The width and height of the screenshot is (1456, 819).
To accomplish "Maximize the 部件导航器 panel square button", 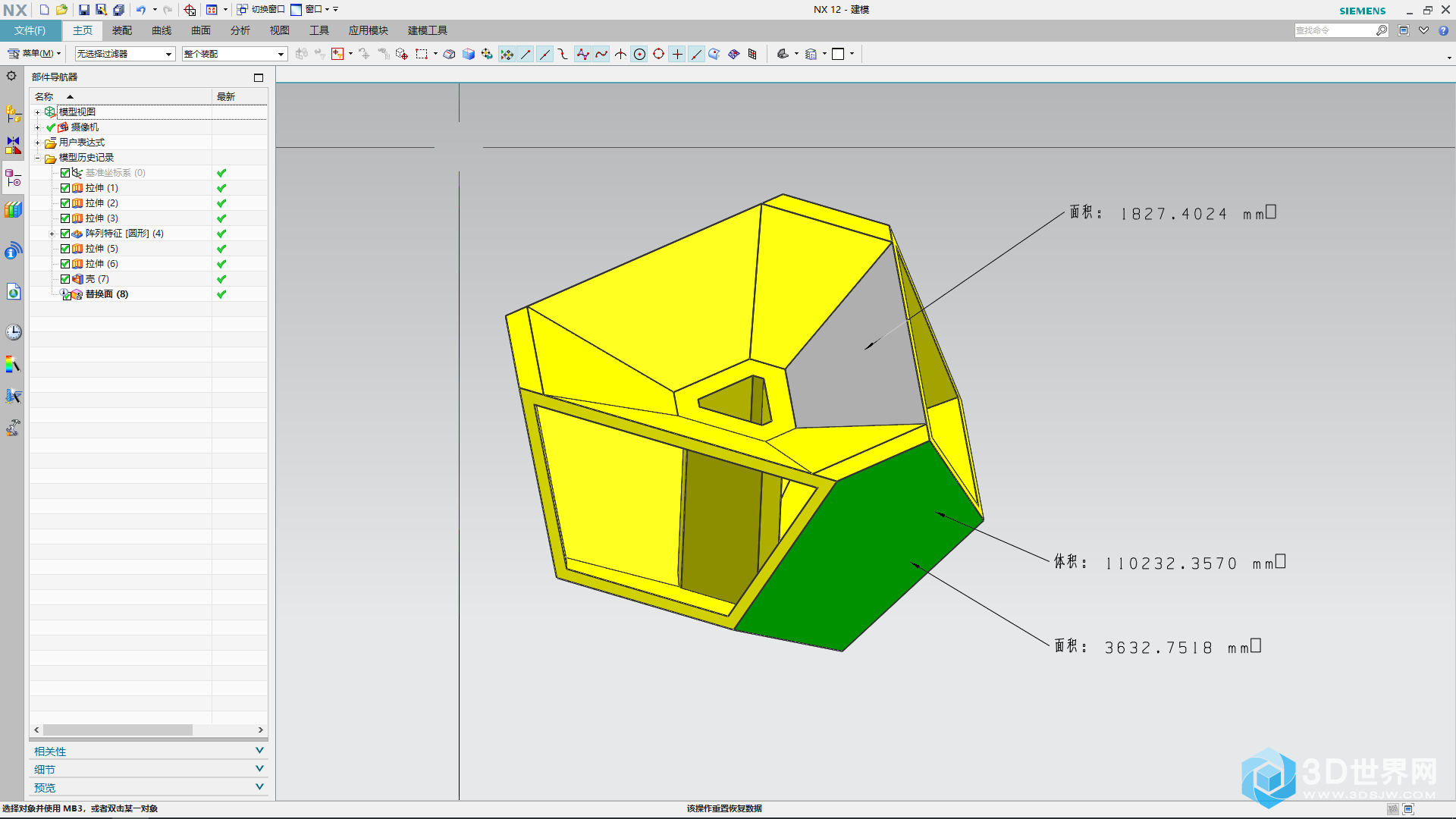I will (x=259, y=77).
